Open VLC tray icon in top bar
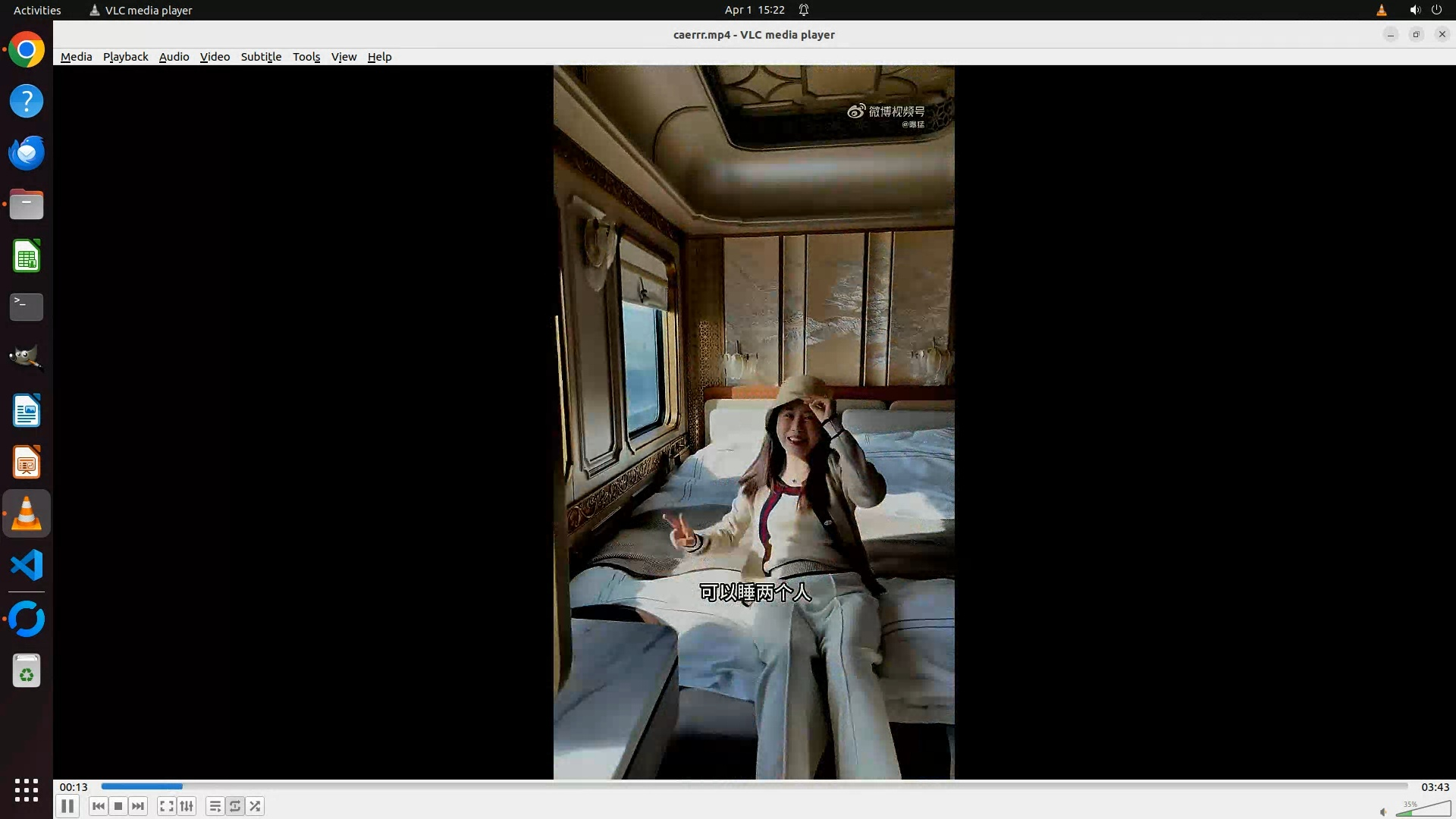This screenshot has height=819, width=1456. click(x=1381, y=10)
